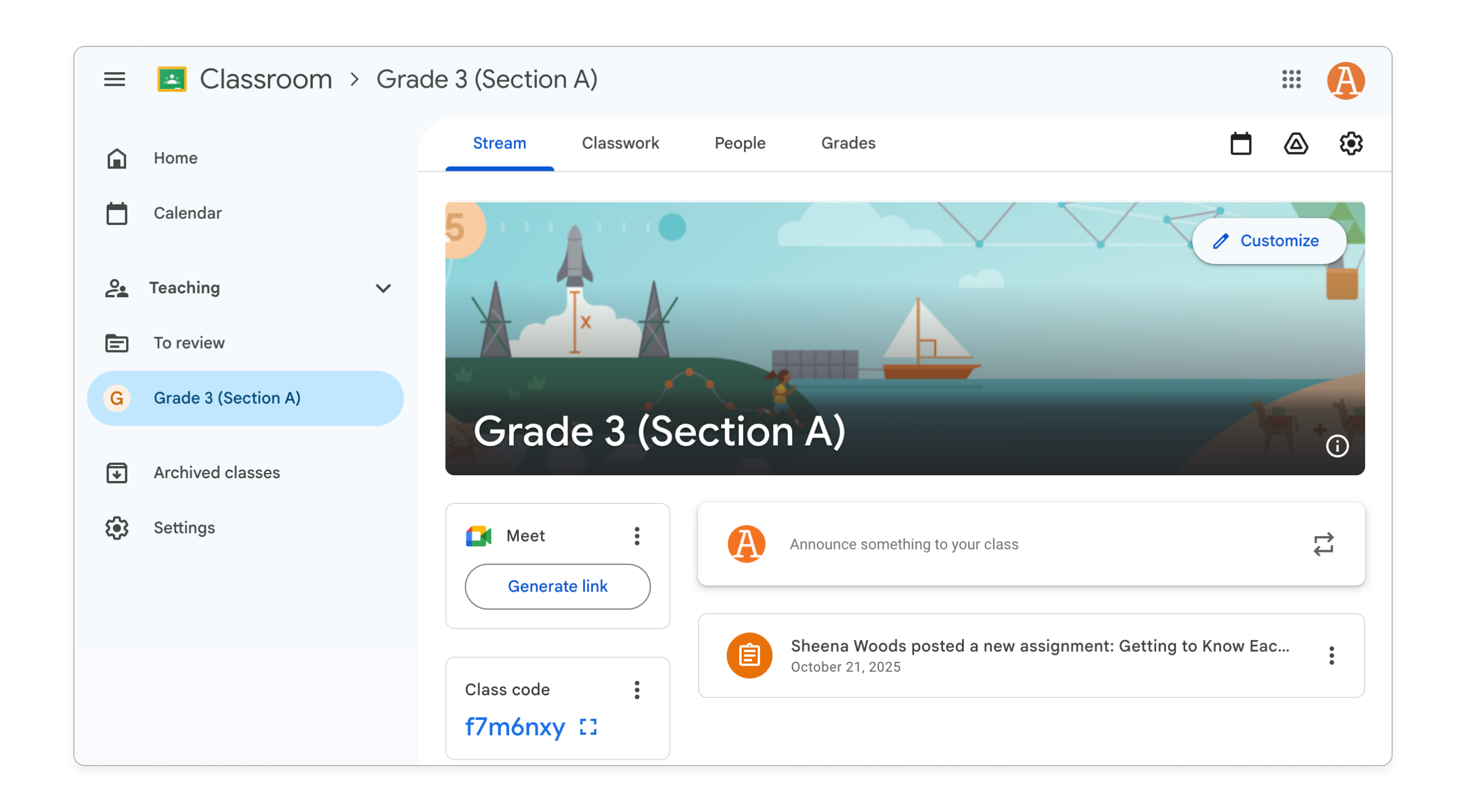Click the Generate link button
Image resolution: width=1466 pixels, height=812 pixels.
point(557,586)
